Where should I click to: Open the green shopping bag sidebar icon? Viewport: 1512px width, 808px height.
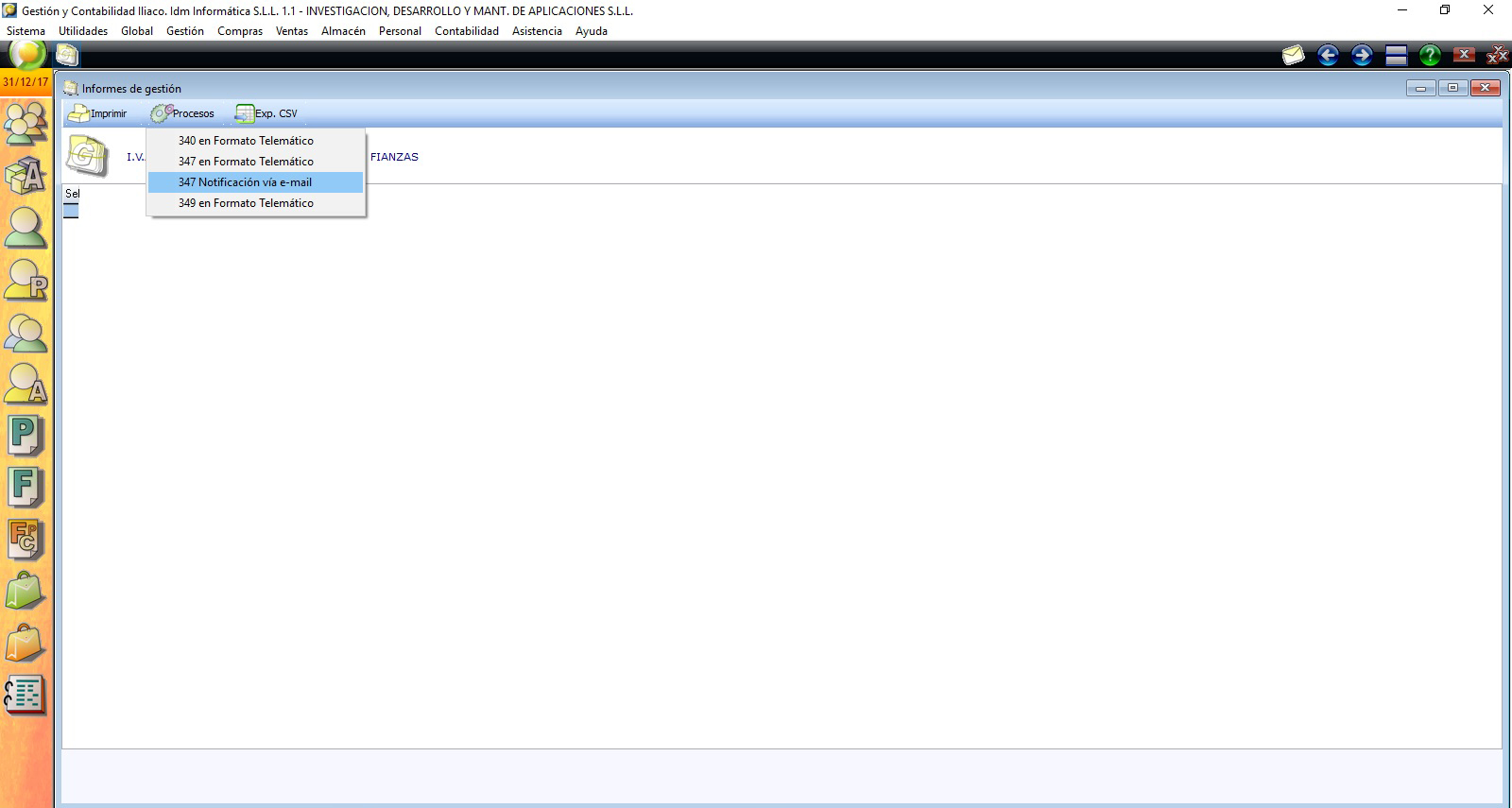pyautogui.click(x=26, y=593)
